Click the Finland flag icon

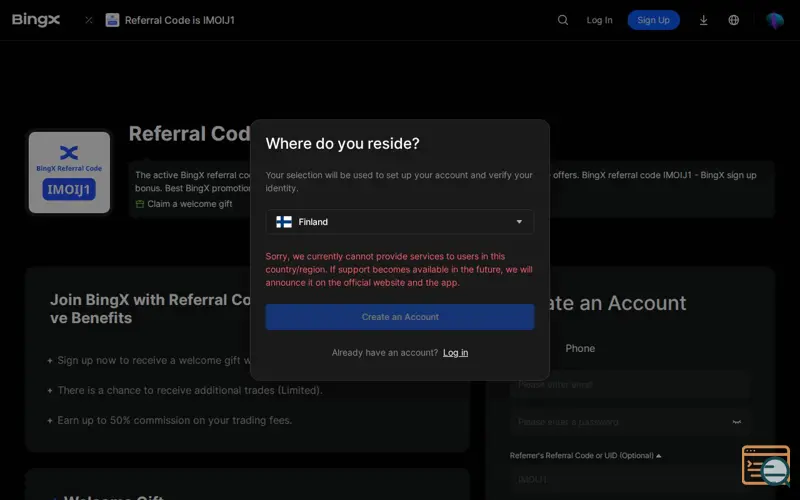coord(284,222)
